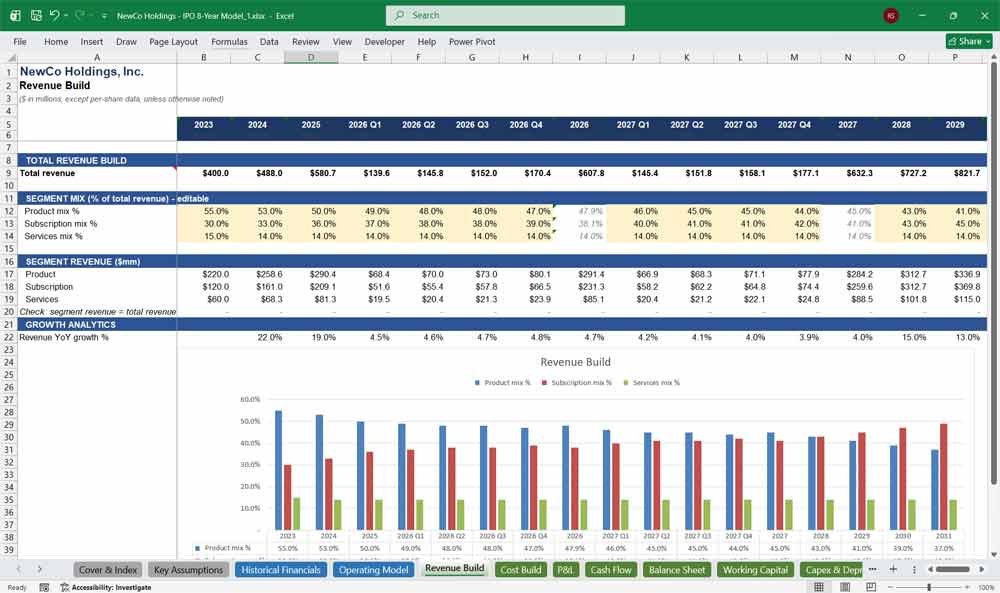Click the Redo arrow icon
This screenshot has height=593, width=1000.
coord(80,15)
